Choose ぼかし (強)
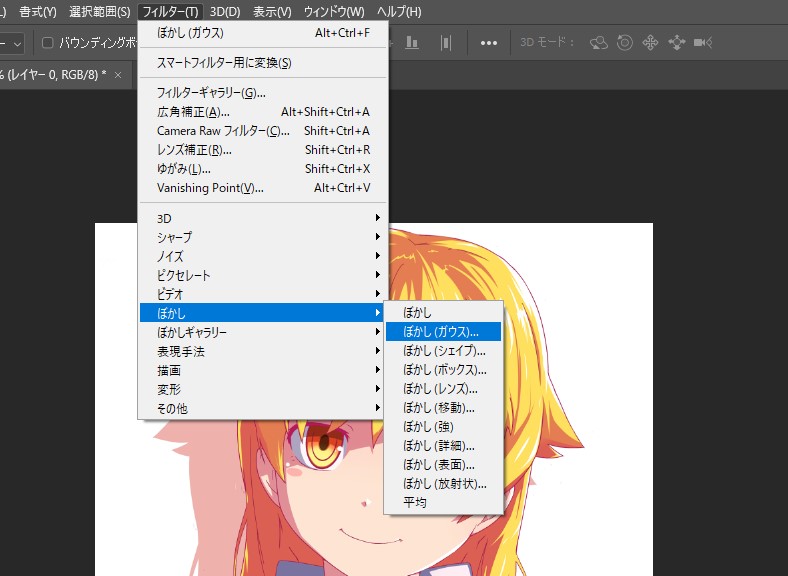788x576 pixels. (x=443, y=427)
